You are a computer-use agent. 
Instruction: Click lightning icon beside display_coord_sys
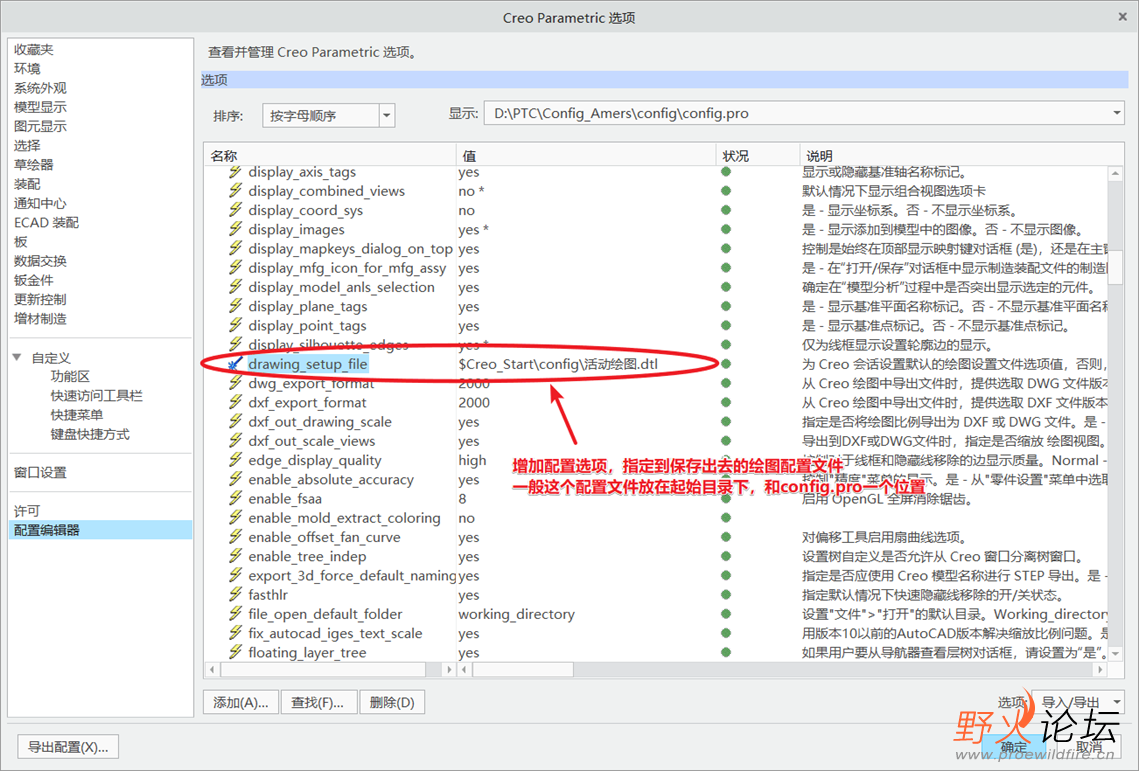235,210
